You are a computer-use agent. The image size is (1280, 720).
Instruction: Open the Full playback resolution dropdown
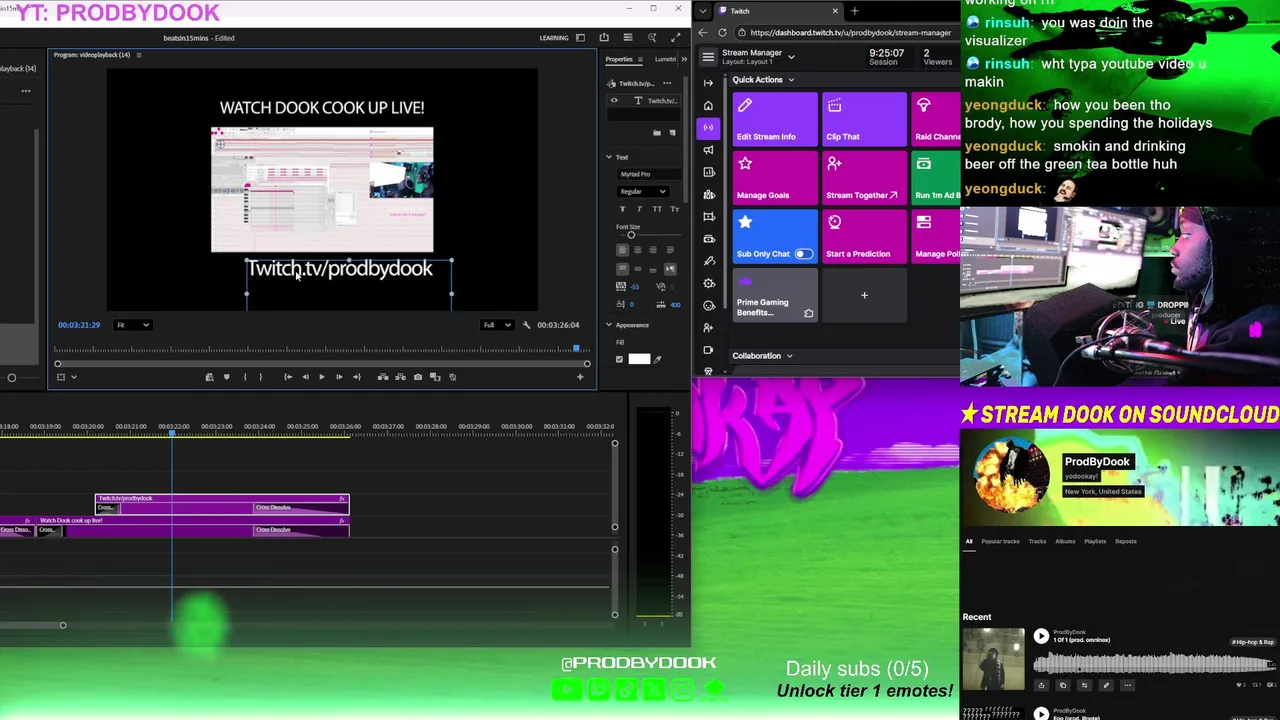(498, 325)
